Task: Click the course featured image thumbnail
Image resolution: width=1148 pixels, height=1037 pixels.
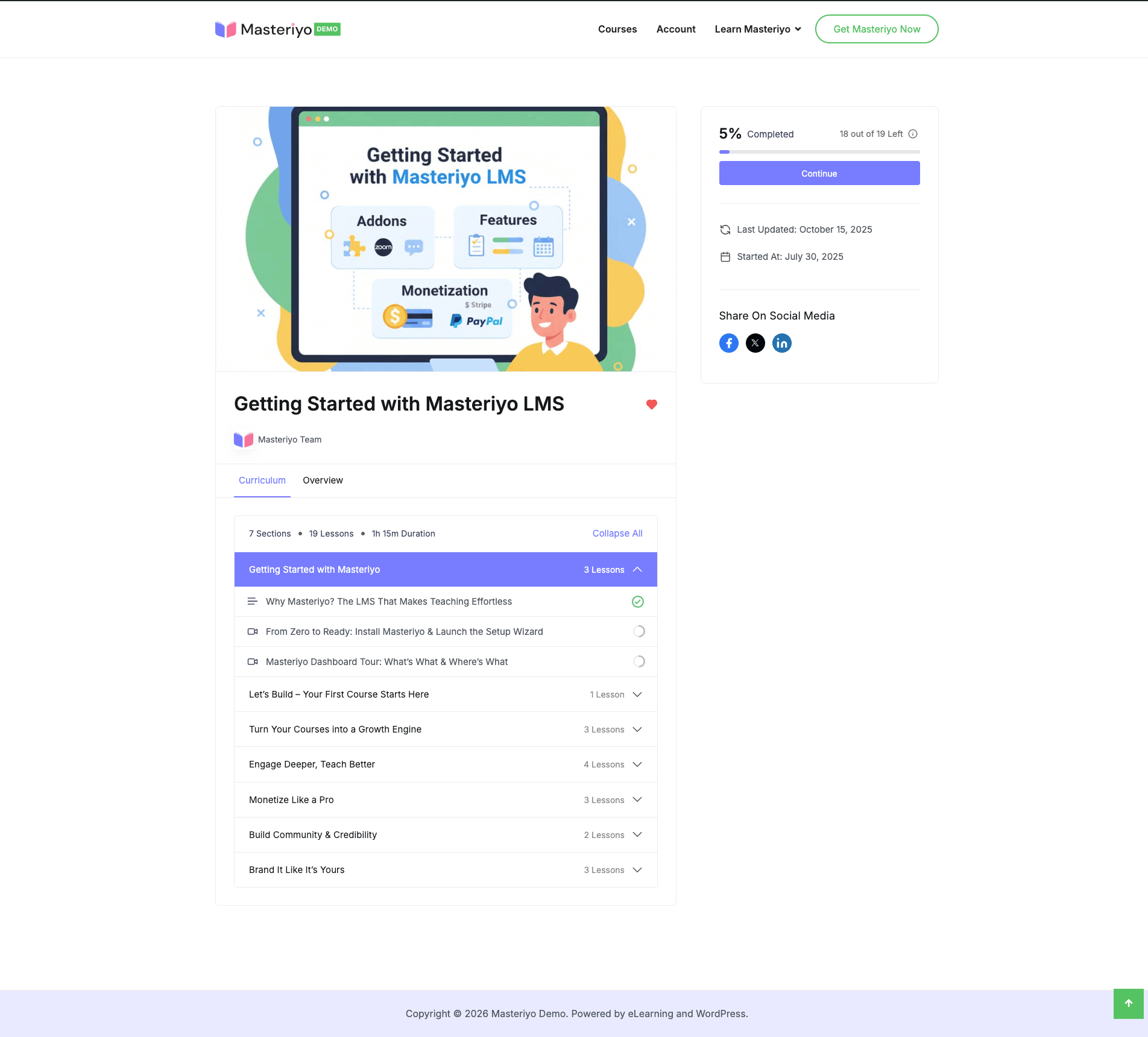Action: tap(446, 239)
